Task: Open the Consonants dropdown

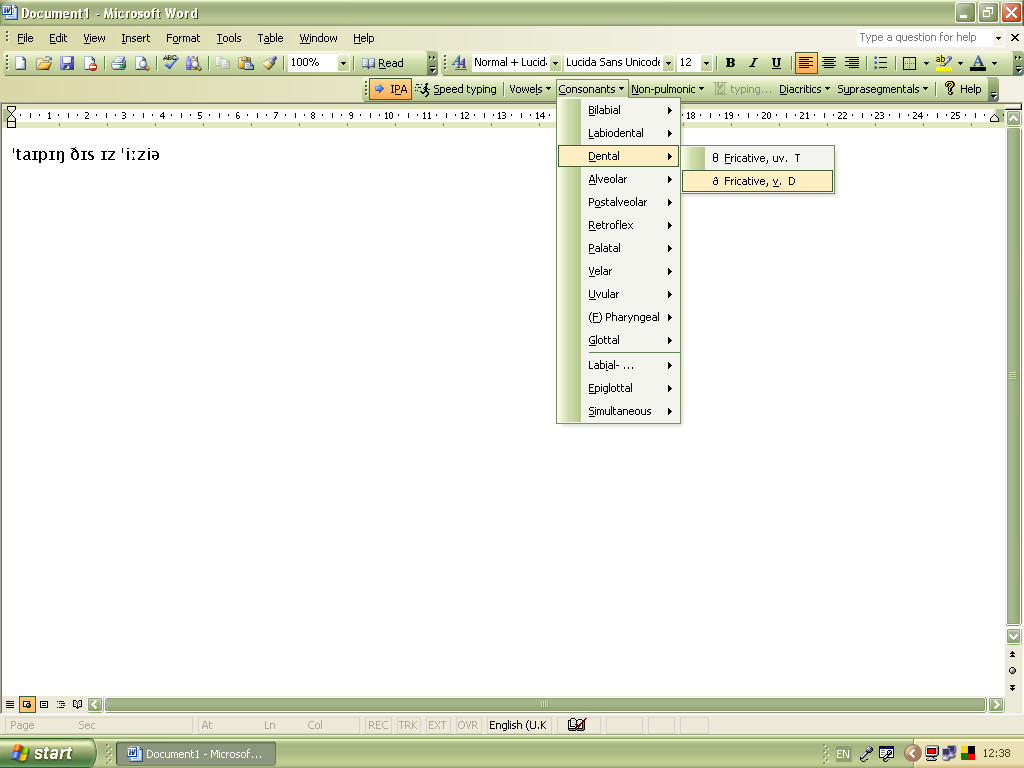Action: [x=591, y=88]
